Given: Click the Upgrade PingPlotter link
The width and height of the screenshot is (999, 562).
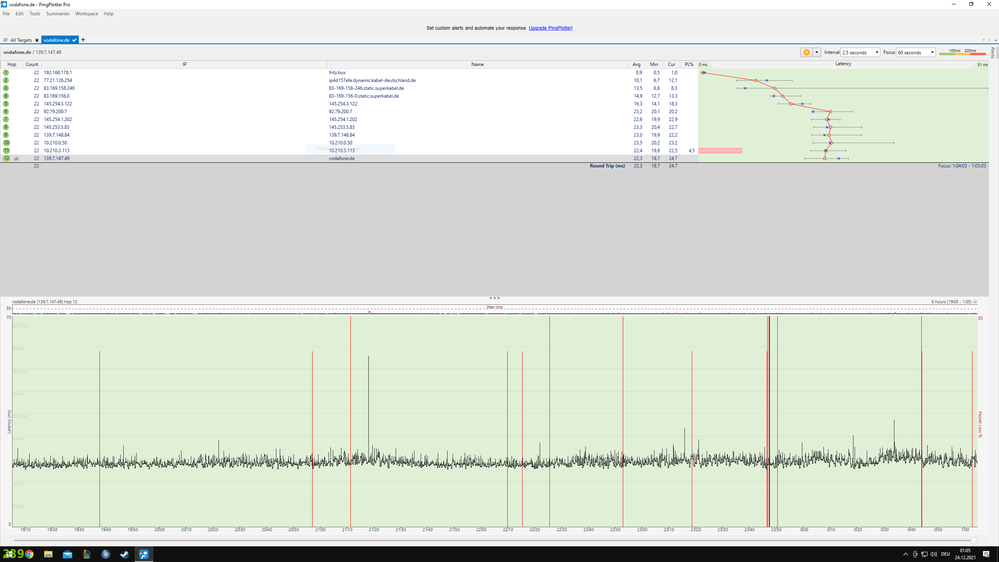Looking at the screenshot, I should click(550, 28).
